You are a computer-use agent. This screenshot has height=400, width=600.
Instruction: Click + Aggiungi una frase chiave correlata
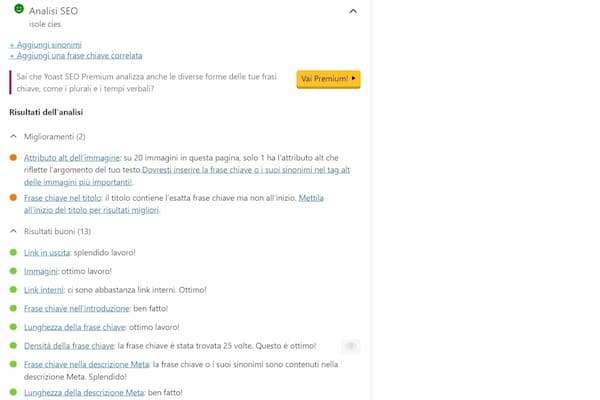76,56
